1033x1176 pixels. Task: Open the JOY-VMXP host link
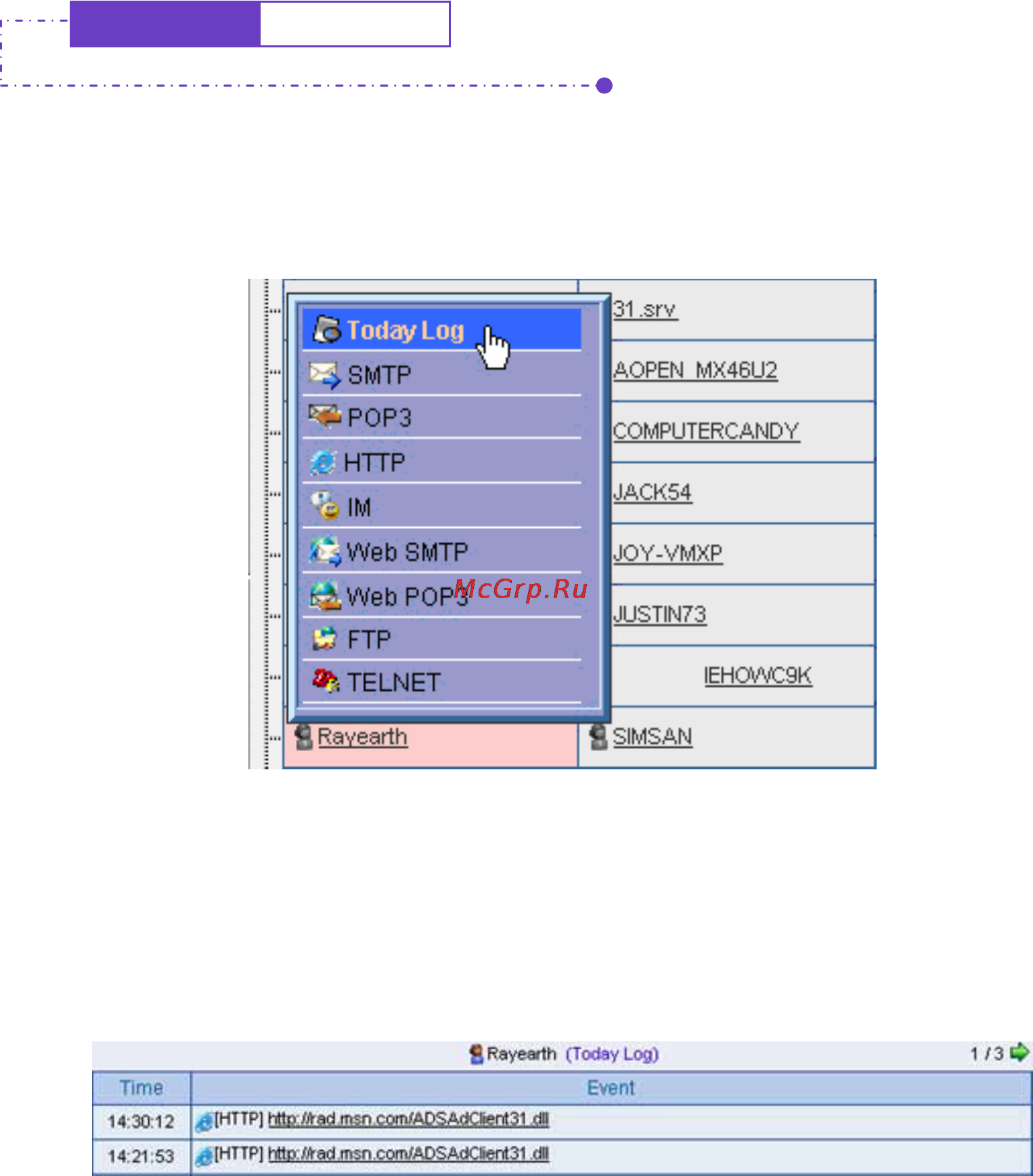pos(668,553)
